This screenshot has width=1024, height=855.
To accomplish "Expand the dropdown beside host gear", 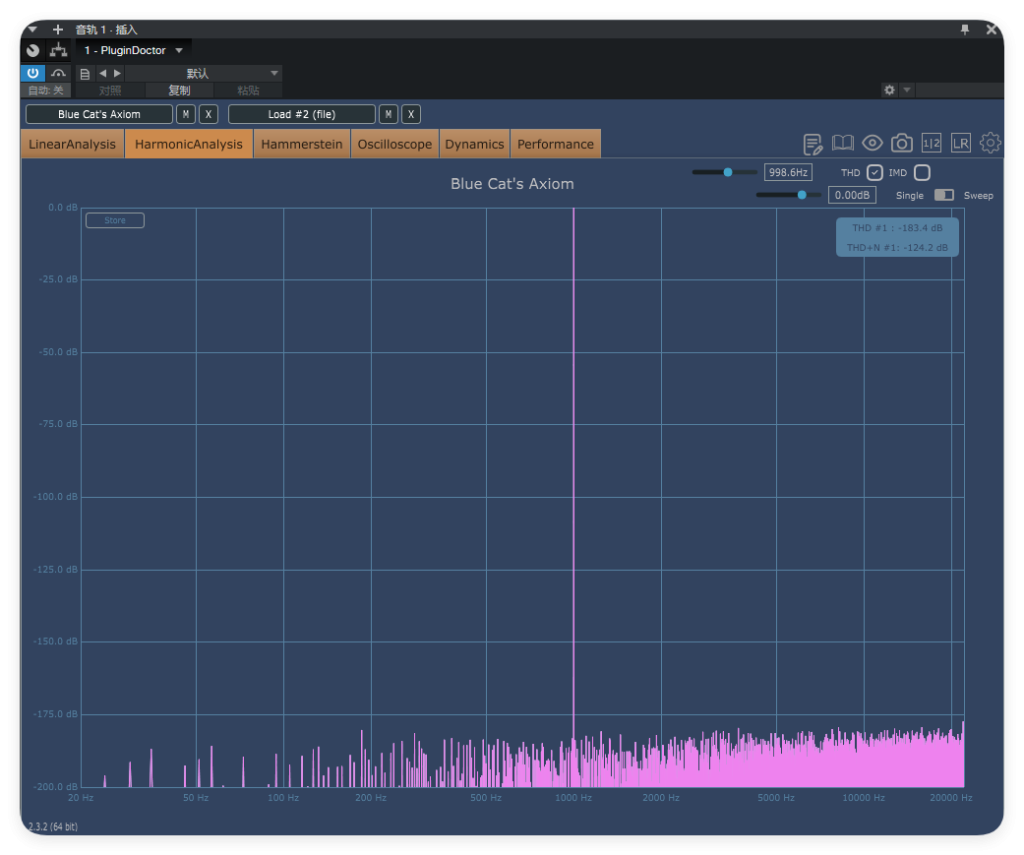I will click(x=906, y=90).
